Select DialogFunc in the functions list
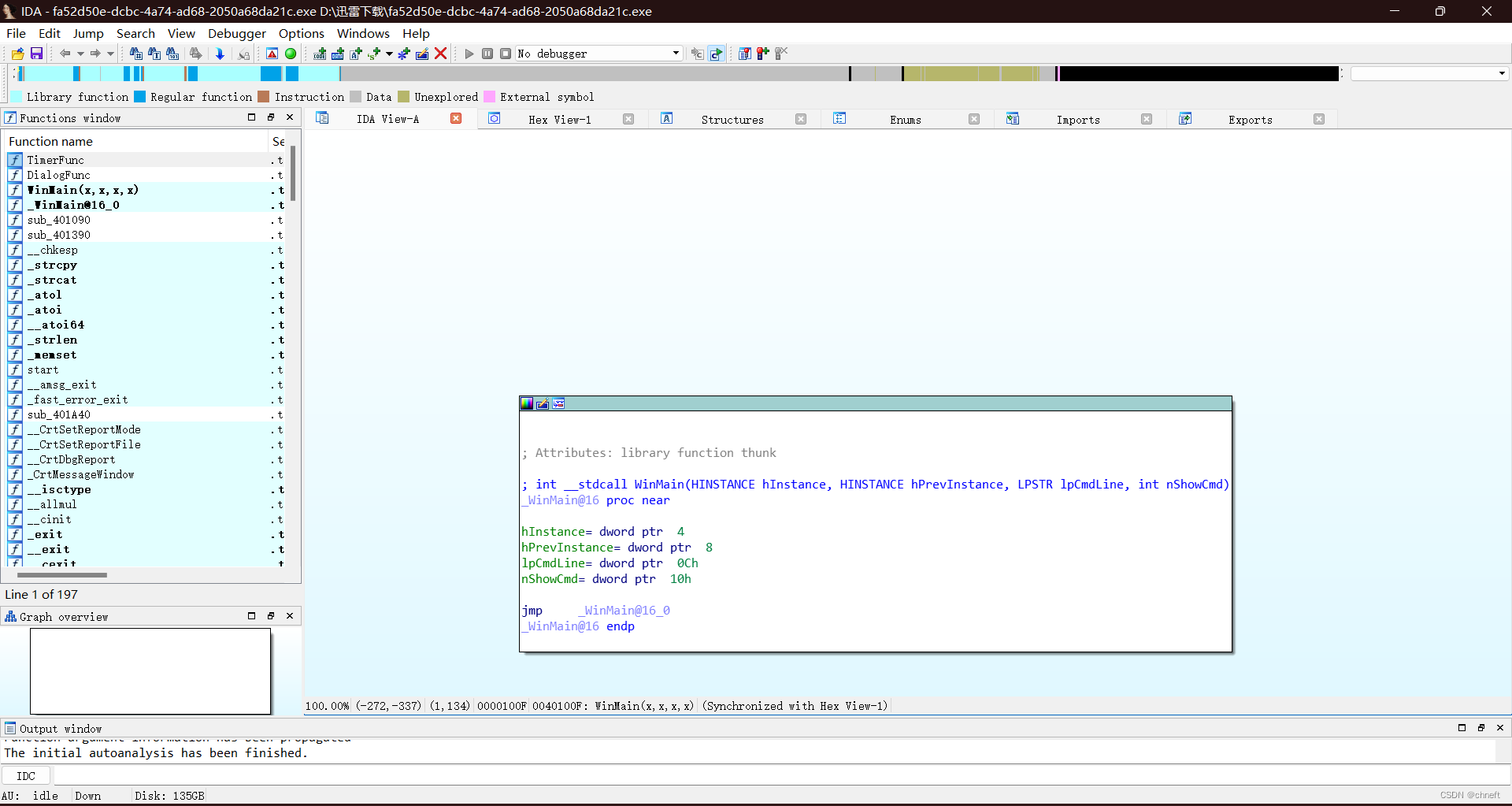 (147, 175)
